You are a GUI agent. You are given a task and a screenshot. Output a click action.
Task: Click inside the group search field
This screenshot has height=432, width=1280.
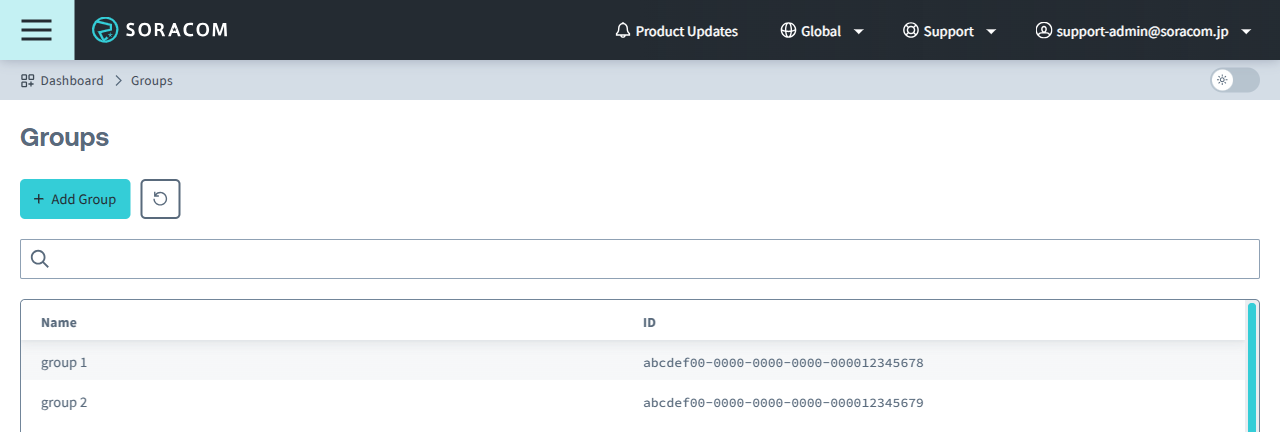tap(650, 259)
